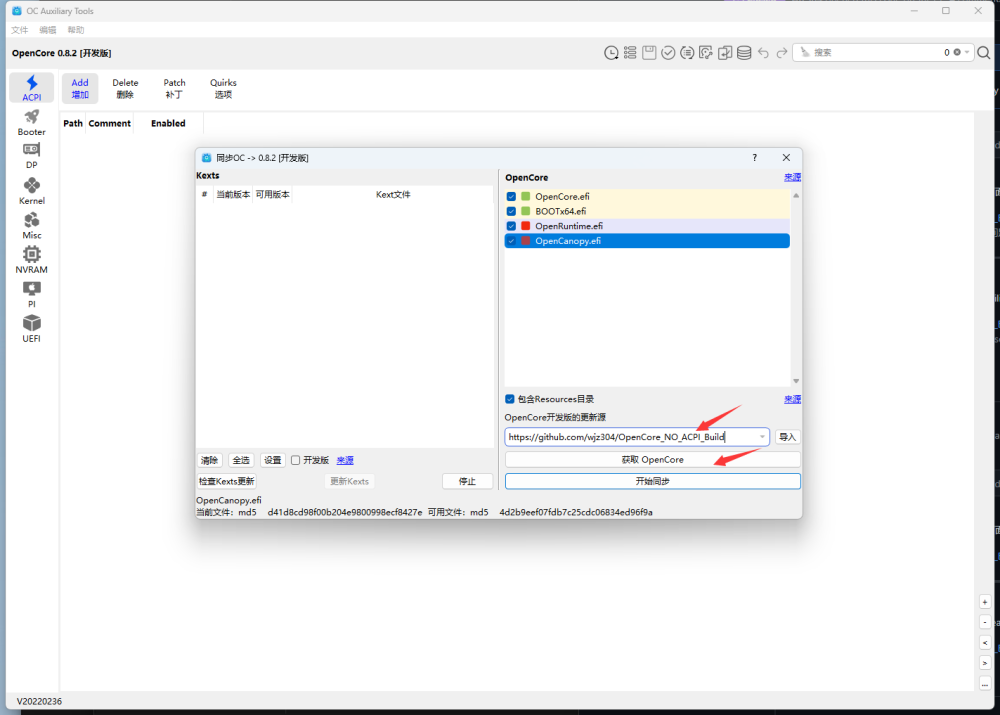Uncheck the OpenRuntime.efi checkbox
Screen dimensions: 1000x715
point(511,226)
